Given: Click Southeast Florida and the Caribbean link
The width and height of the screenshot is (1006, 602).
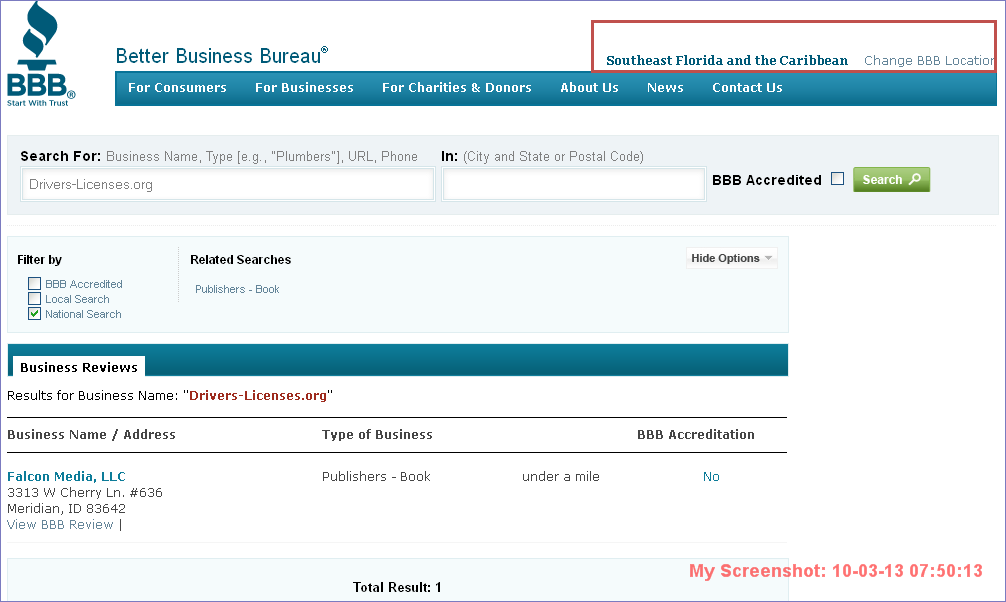Looking at the screenshot, I should click(x=727, y=60).
